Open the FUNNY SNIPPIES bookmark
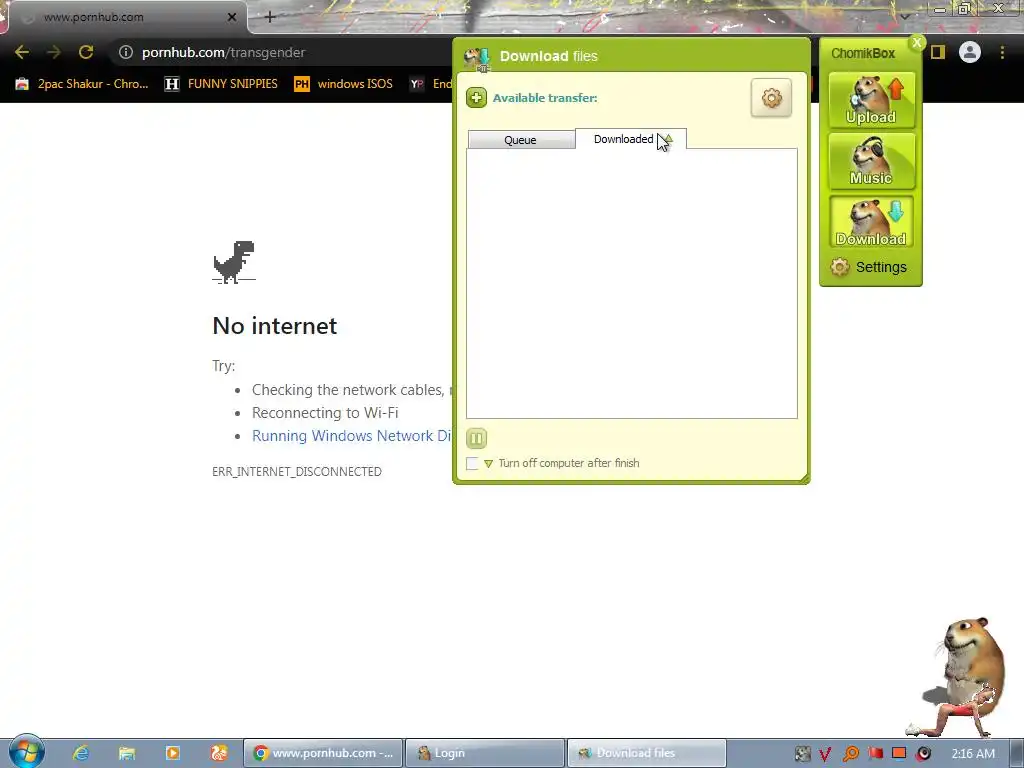 pos(221,84)
